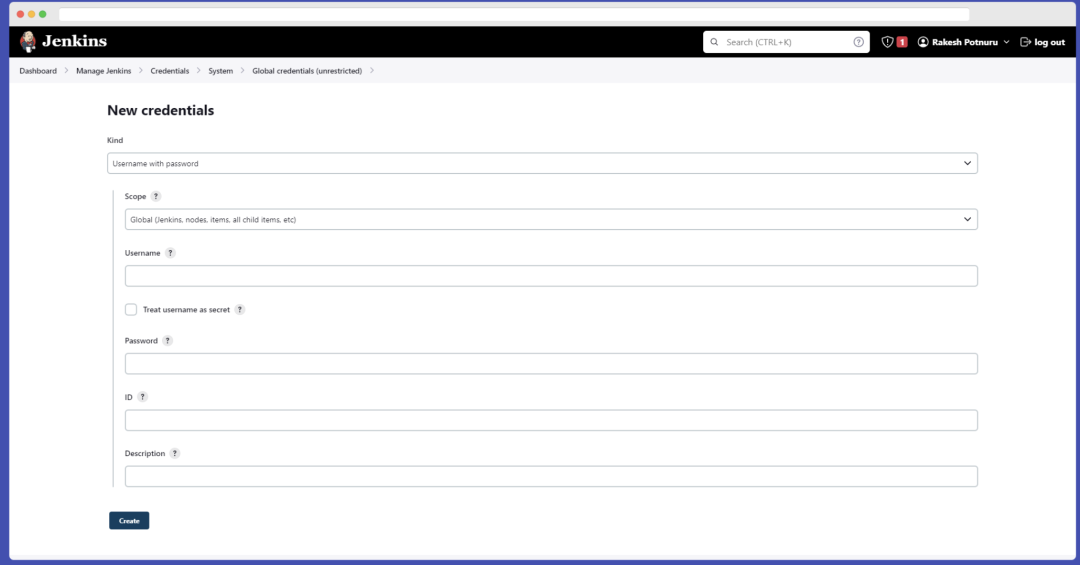Viewport: 1080px width, 565px height.
Task: Enable Treat username as secret checkbox
Action: (131, 310)
